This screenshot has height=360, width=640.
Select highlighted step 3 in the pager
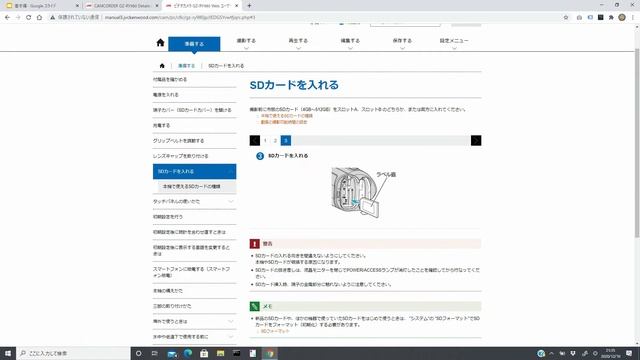[x=286, y=140]
